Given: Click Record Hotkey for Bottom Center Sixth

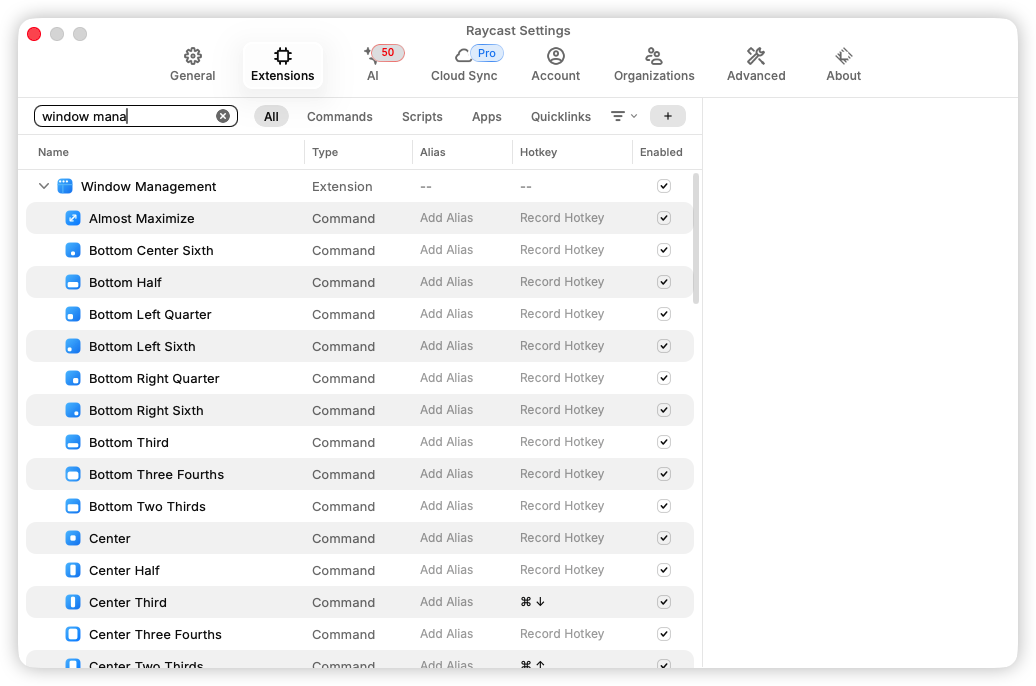Looking at the screenshot, I should (x=562, y=250).
